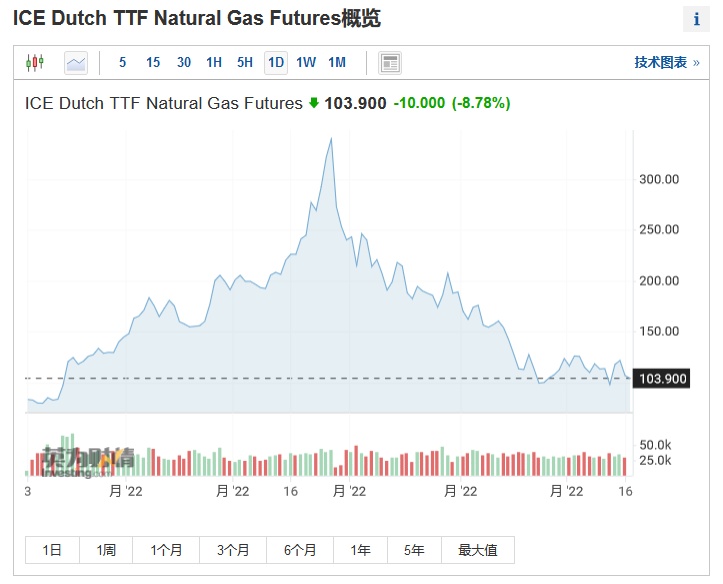Select the 6个月 range tab

[300, 550]
